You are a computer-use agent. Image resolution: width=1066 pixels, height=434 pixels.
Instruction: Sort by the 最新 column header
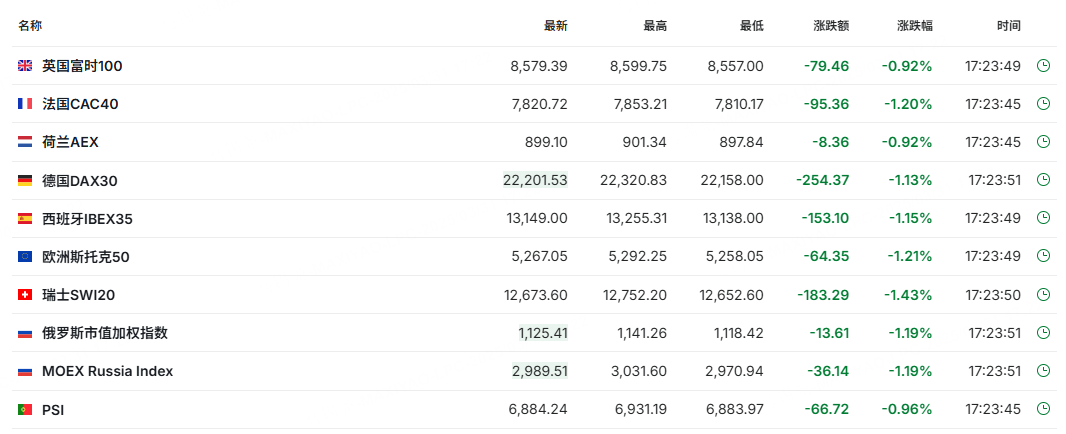pyautogui.click(x=555, y=25)
